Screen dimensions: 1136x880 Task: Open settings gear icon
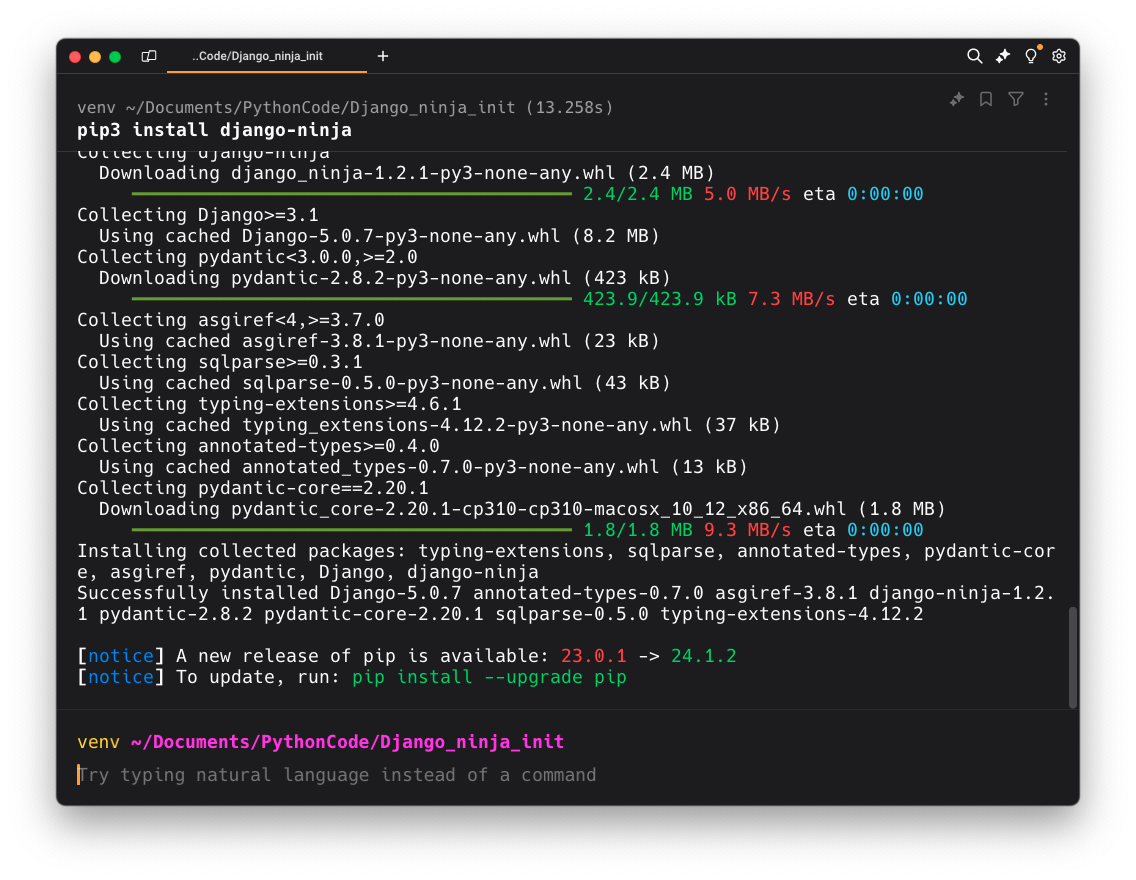(1059, 57)
